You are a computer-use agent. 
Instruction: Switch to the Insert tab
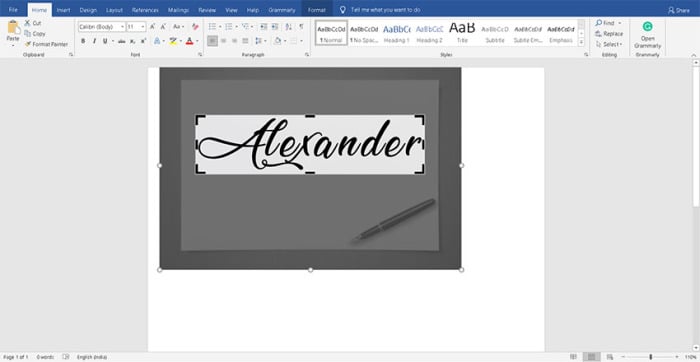point(63,10)
